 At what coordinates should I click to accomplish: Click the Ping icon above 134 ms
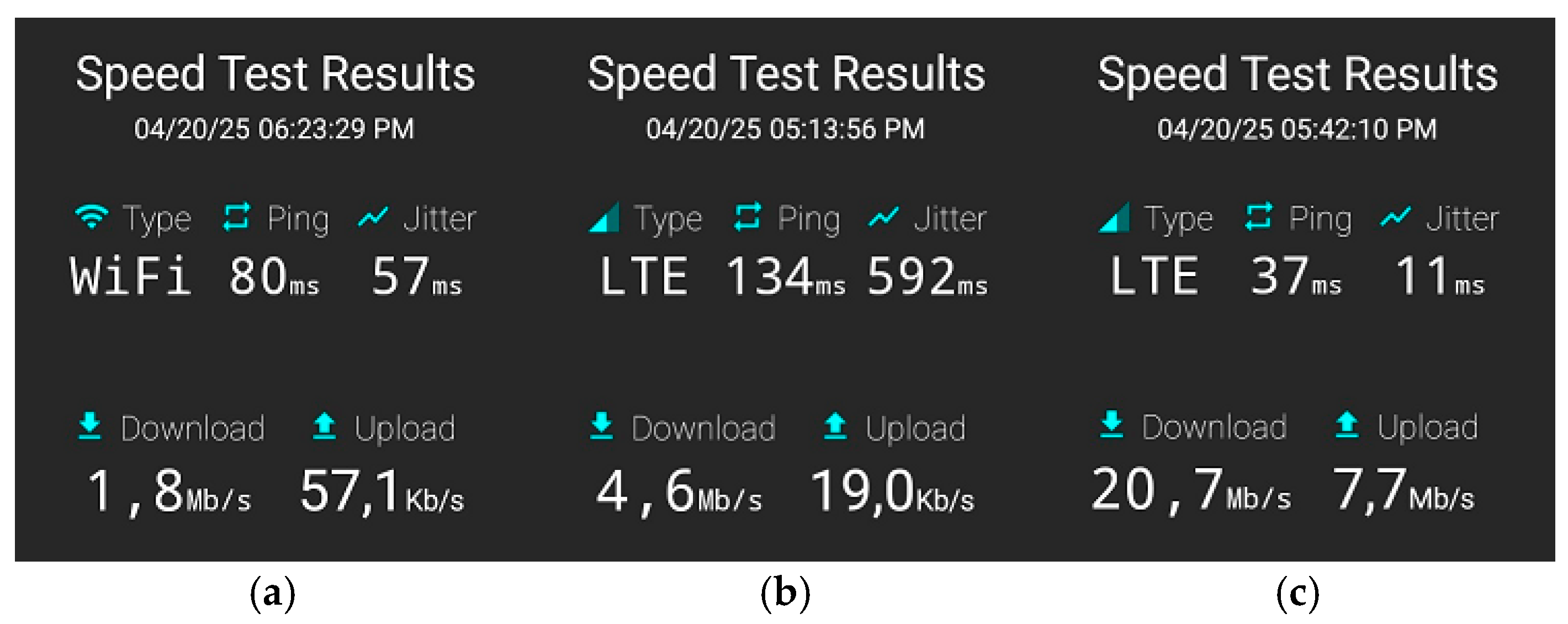748,216
